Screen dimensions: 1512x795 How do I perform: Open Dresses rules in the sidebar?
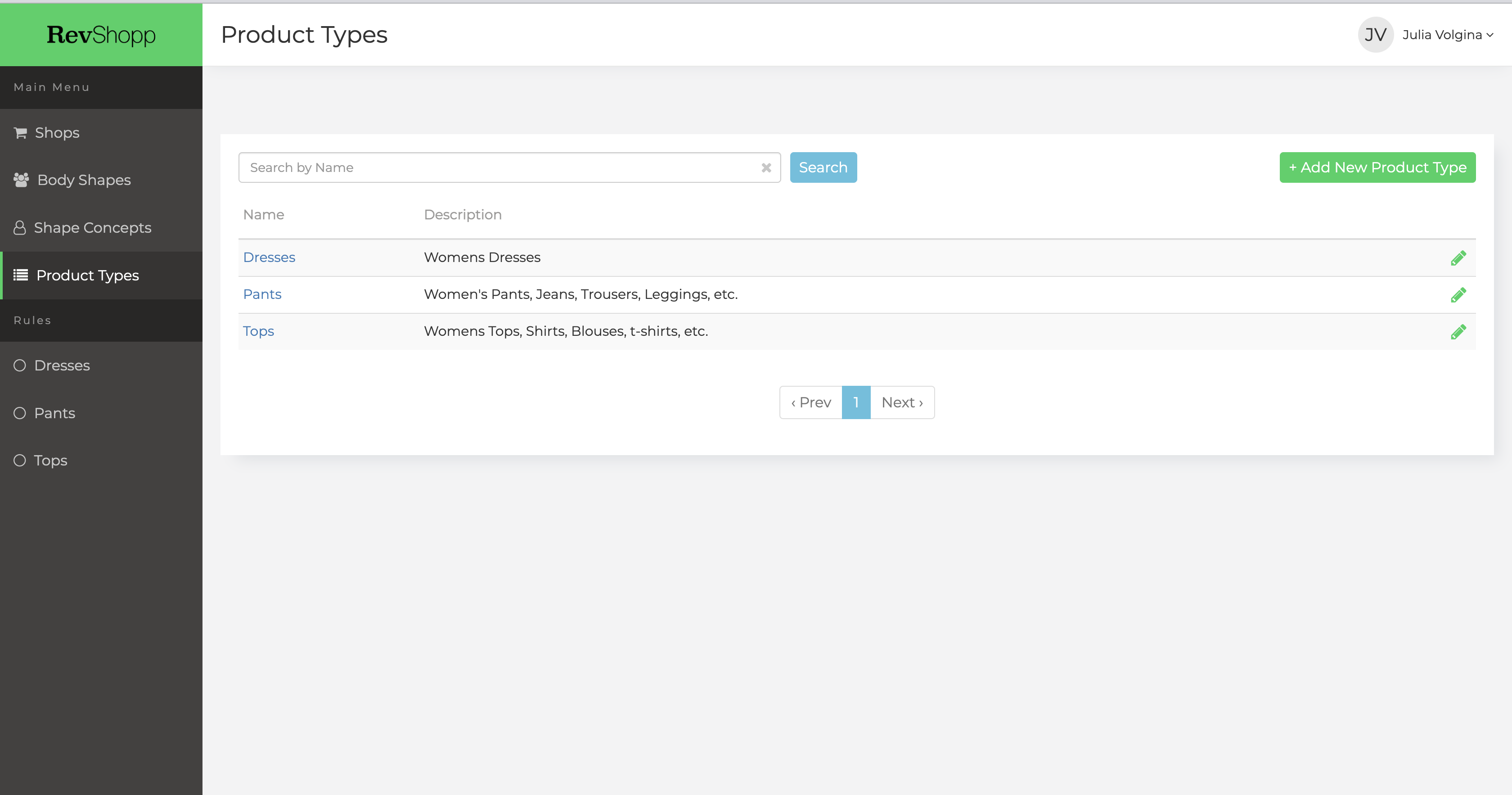(x=101, y=365)
